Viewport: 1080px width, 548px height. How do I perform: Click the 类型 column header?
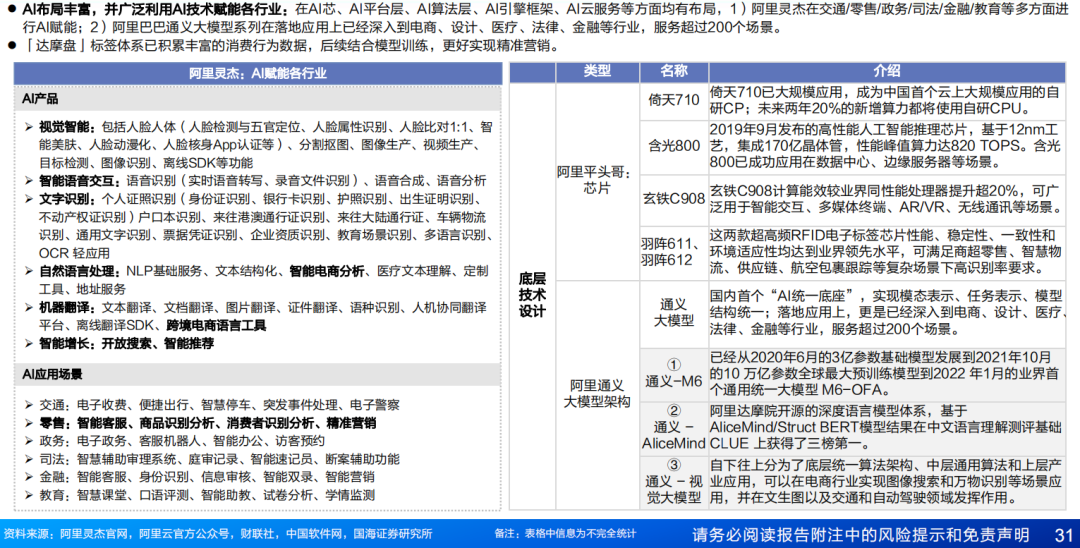point(597,71)
